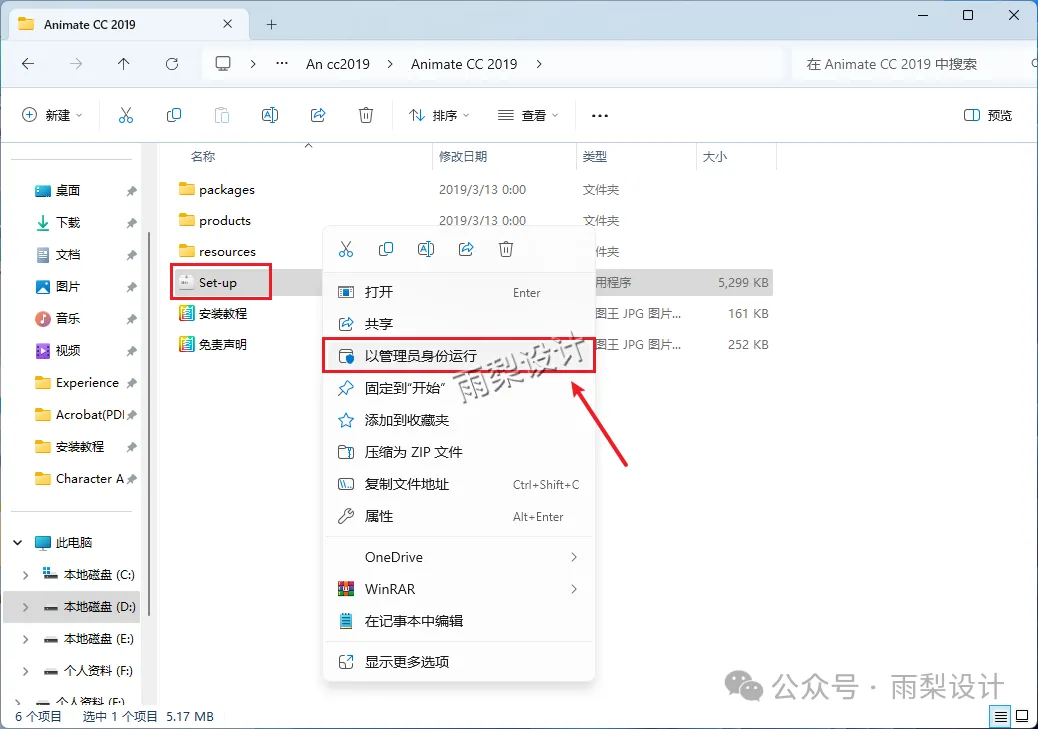The height and width of the screenshot is (729, 1038).
Task: Expand 本地磁盘 (C:) in the navigation tree
Action: point(25,575)
